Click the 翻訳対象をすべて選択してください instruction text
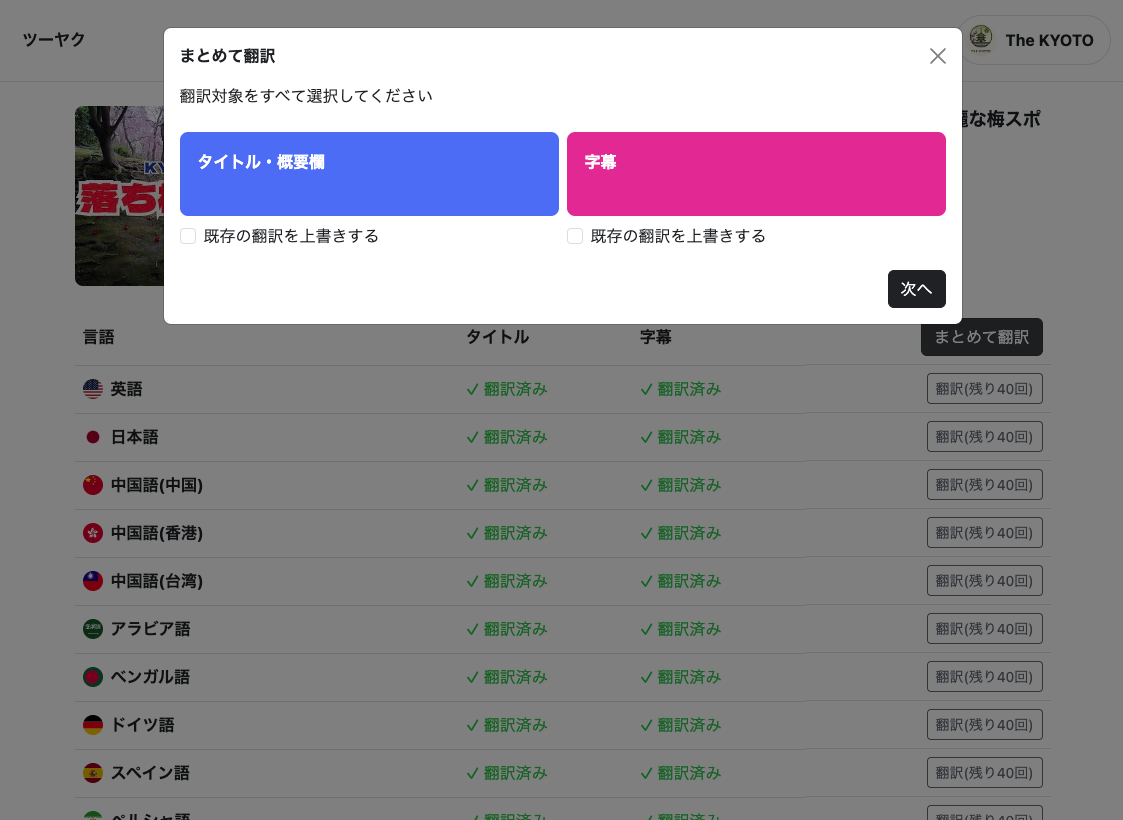The width and height of the screenshot is (1123, 820). (x=306, y=96)
